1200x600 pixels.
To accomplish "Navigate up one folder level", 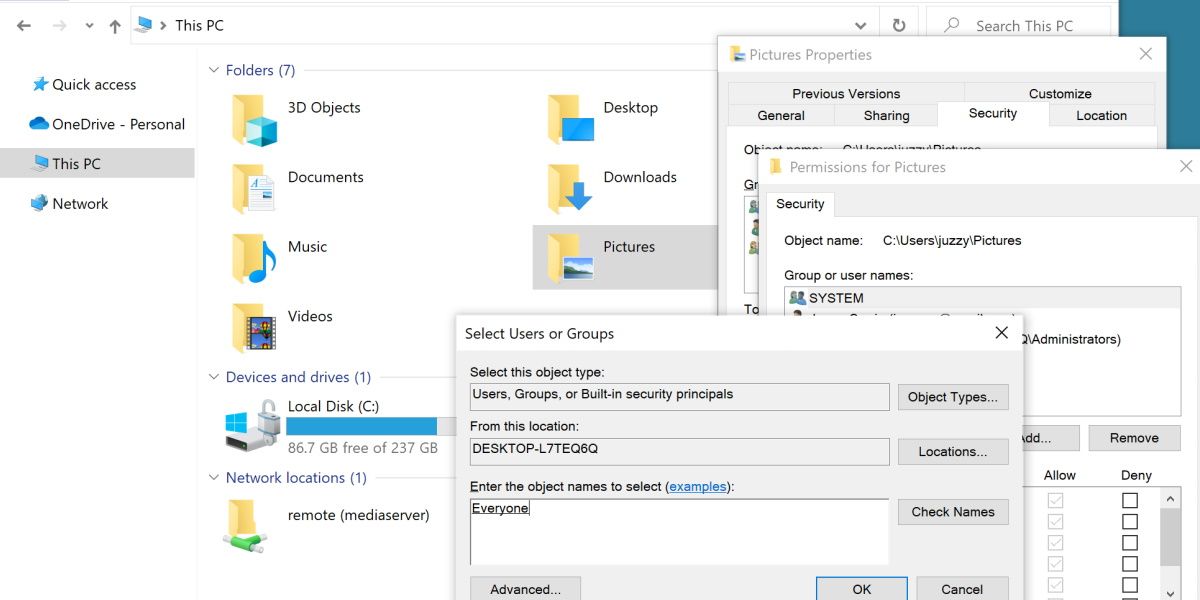I will 115,25.
